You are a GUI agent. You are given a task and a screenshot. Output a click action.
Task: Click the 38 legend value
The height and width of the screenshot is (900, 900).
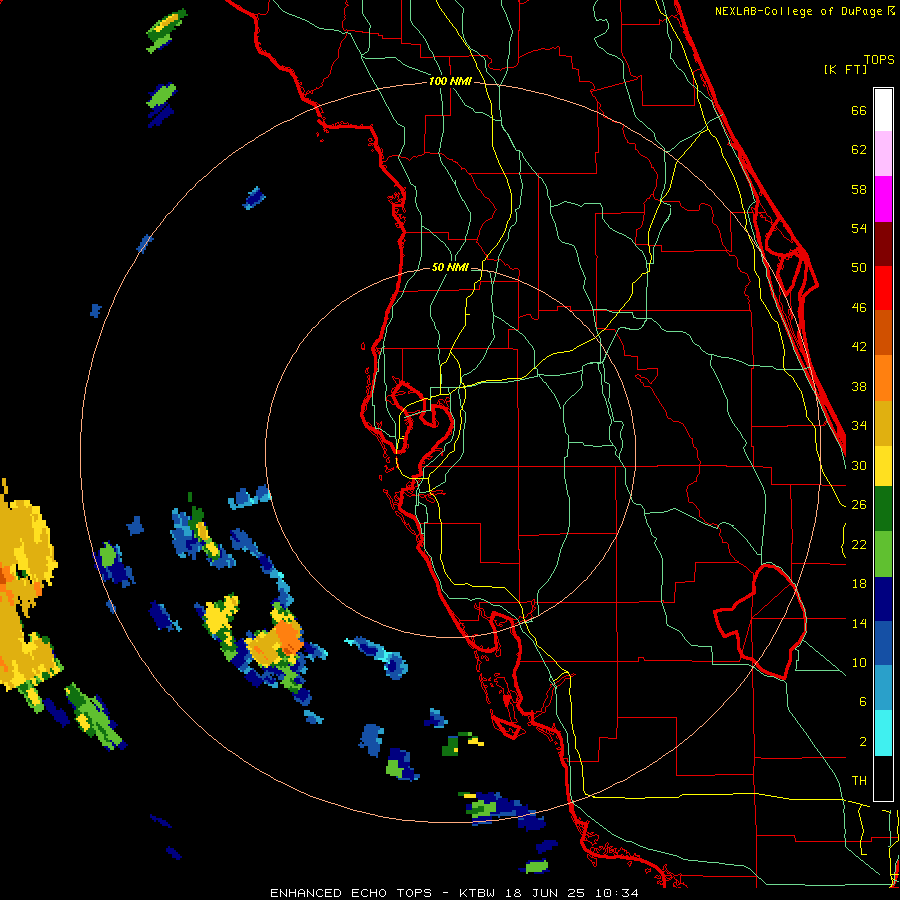[x=859, y=386]
